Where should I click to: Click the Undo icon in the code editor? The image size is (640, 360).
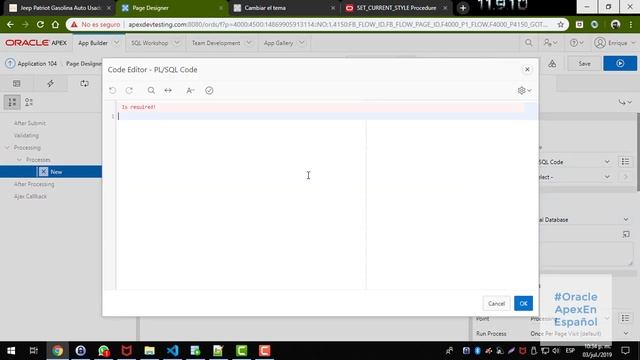click(113, 90)
